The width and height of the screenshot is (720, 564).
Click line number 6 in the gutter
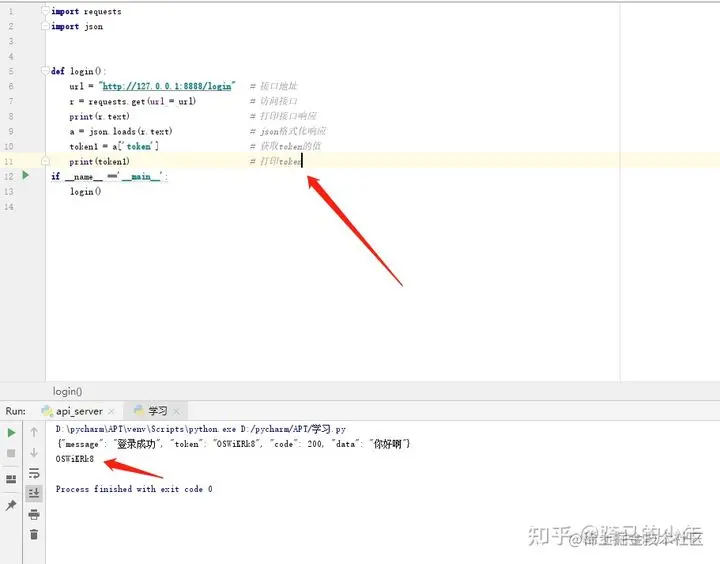[x=11, y=86]
